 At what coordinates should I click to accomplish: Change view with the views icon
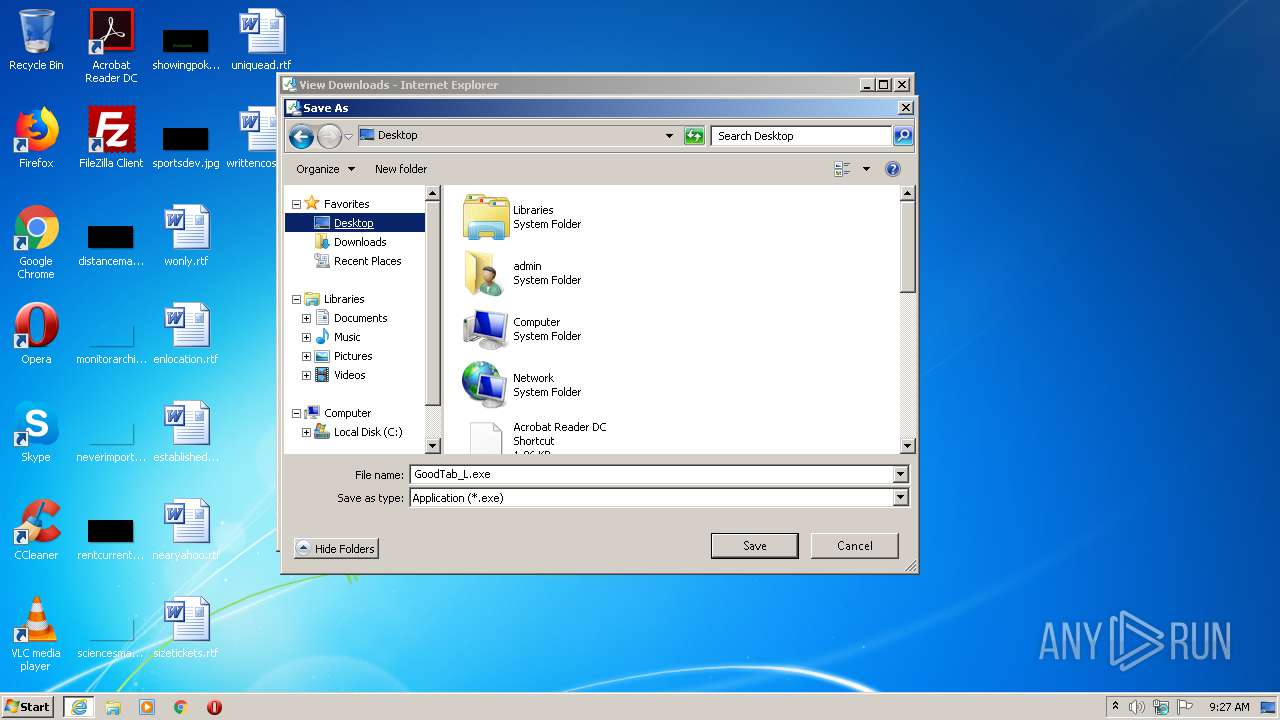[842, 169]
